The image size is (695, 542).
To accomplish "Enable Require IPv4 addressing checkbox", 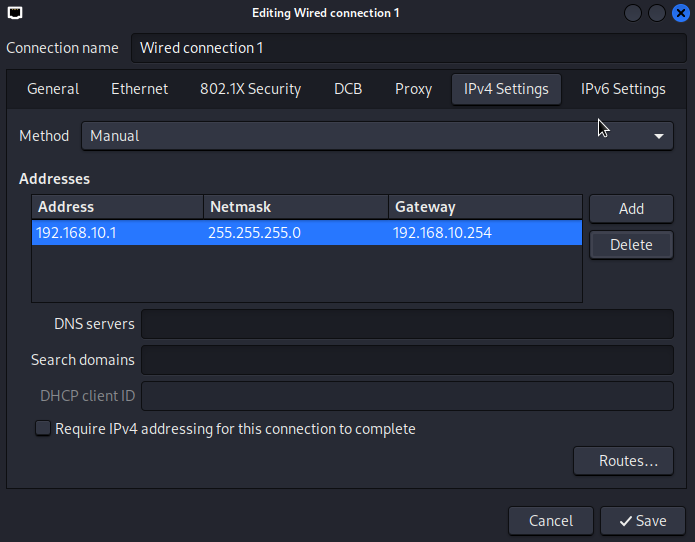I will (x=43, y=429).
